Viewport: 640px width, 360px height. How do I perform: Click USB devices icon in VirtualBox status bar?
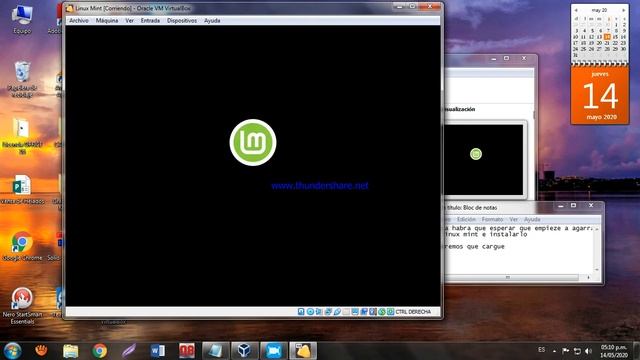337,312
